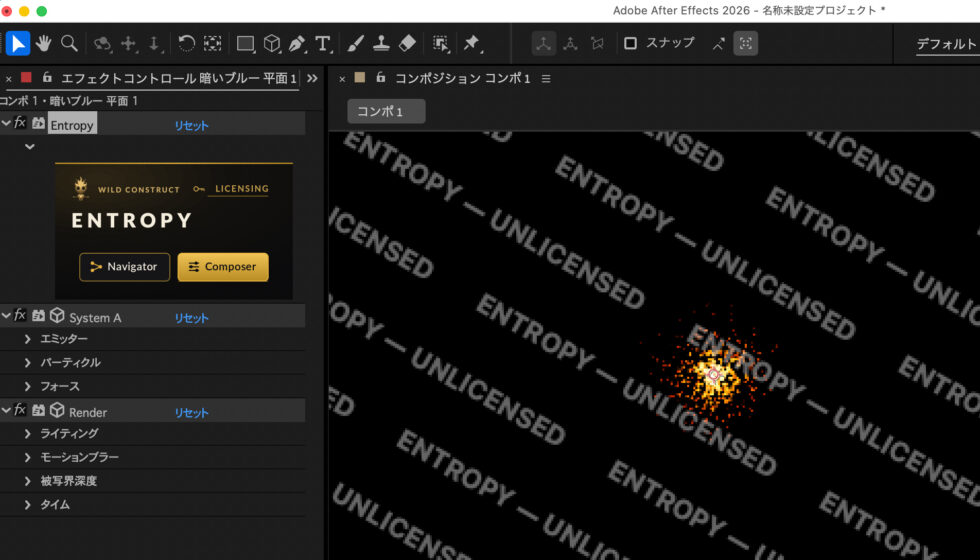
Task: Select the エフェクトコントロール panel tab
Action: coord(178,78)
